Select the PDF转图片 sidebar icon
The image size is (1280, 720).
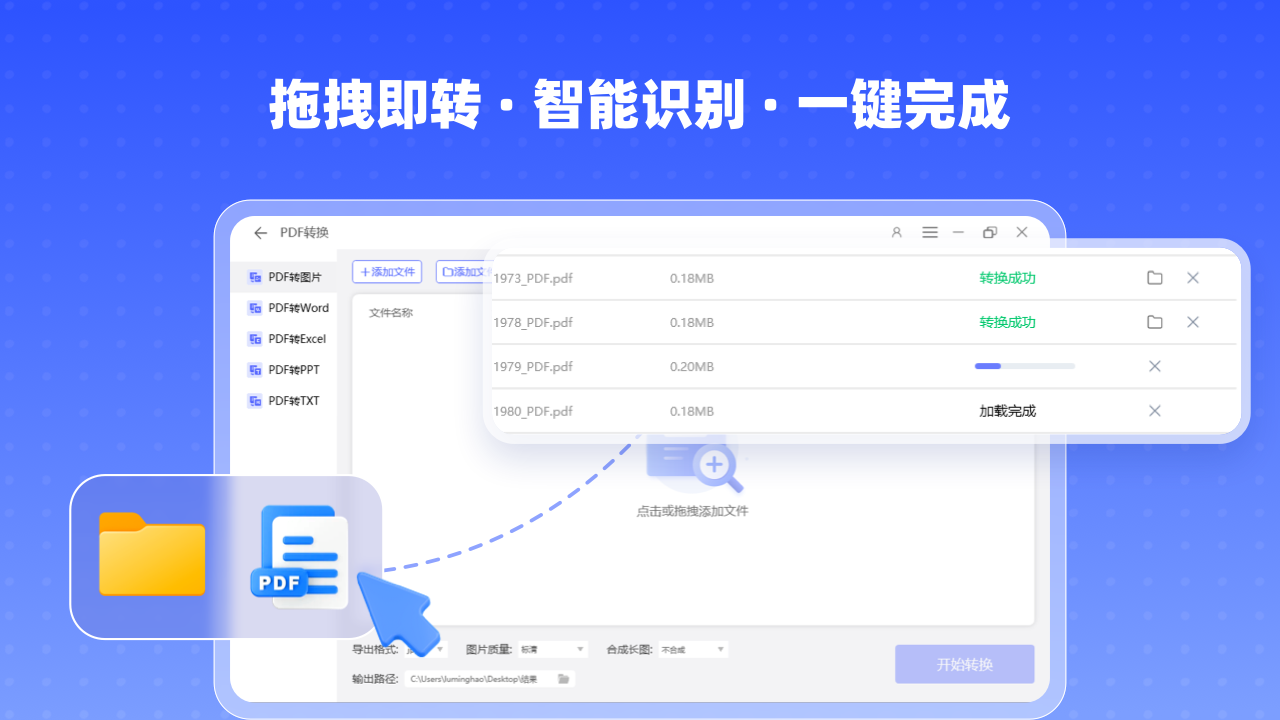[253, 276]
